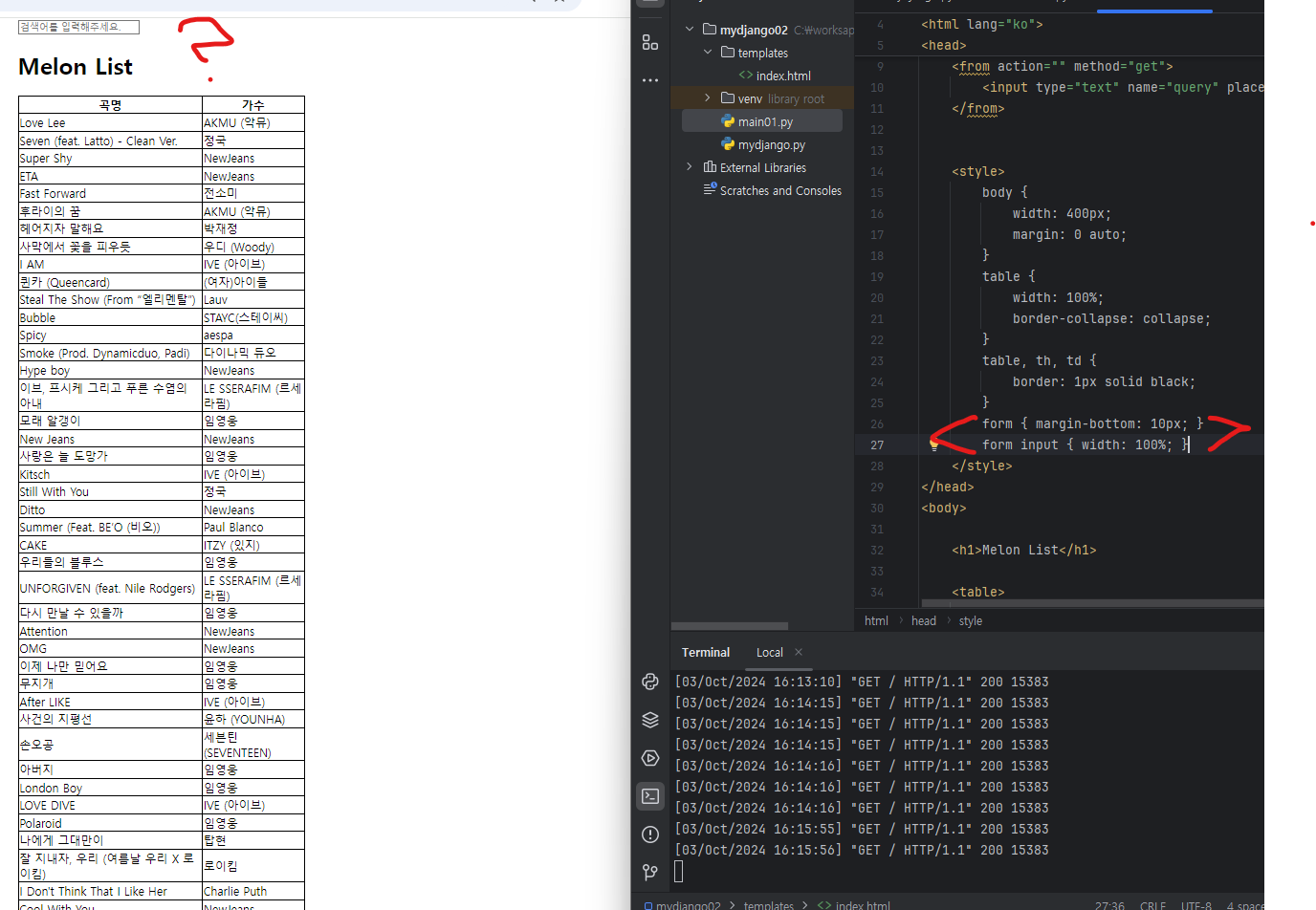Click the 'Paul Blanco' artist cell

[x=253, y=527]
